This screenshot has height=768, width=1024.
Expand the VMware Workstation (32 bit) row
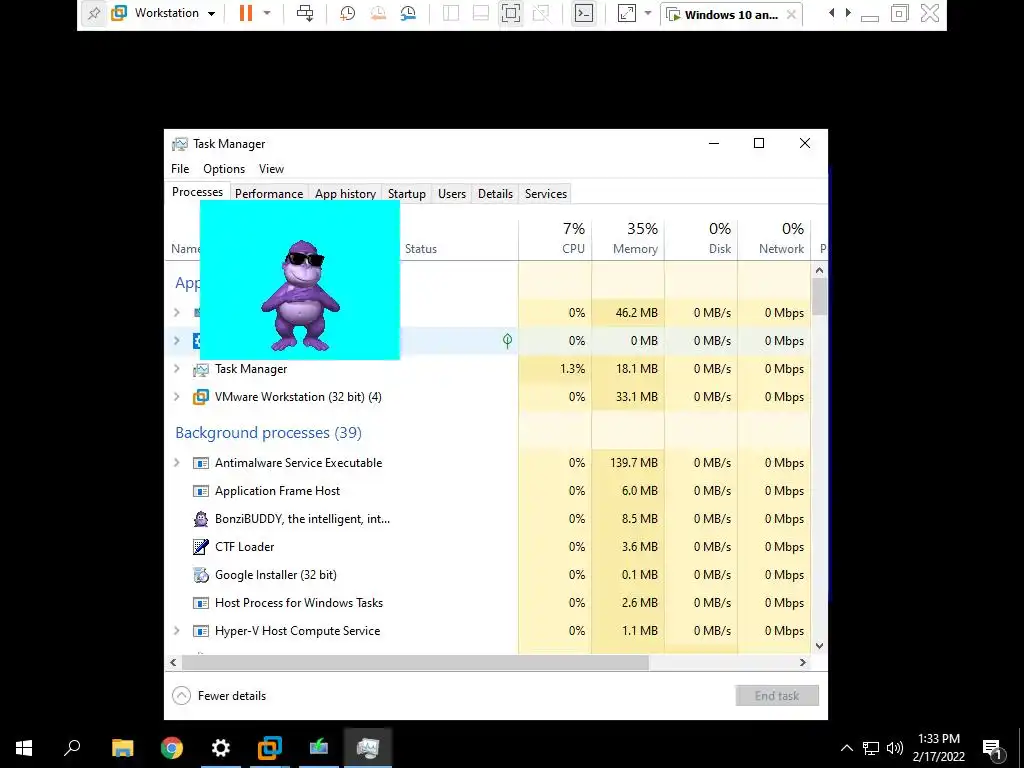(176, 396)
